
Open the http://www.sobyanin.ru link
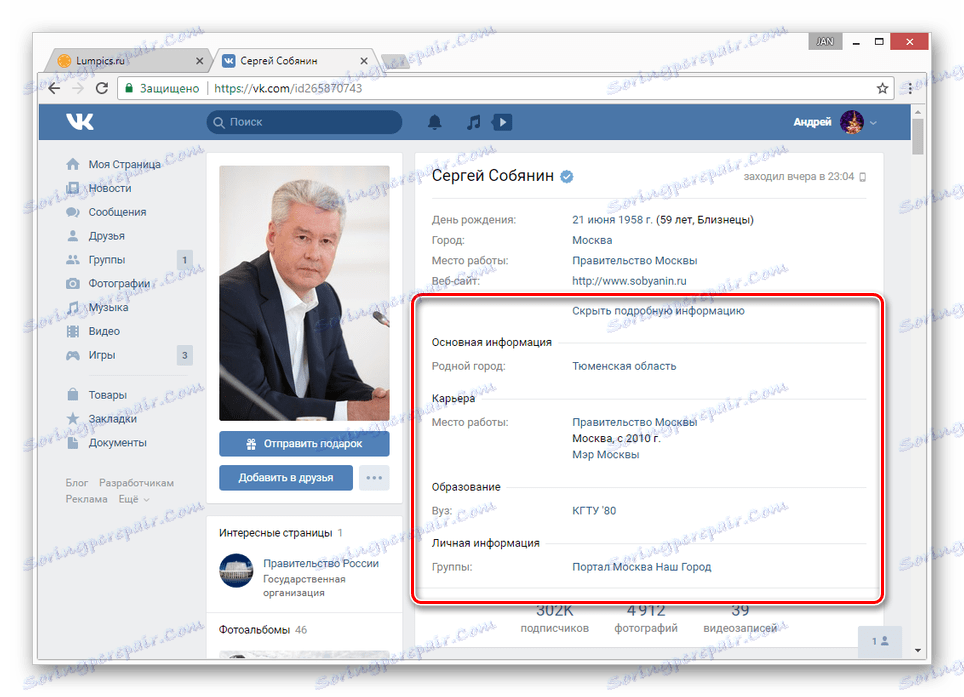[x=629, y=281]
